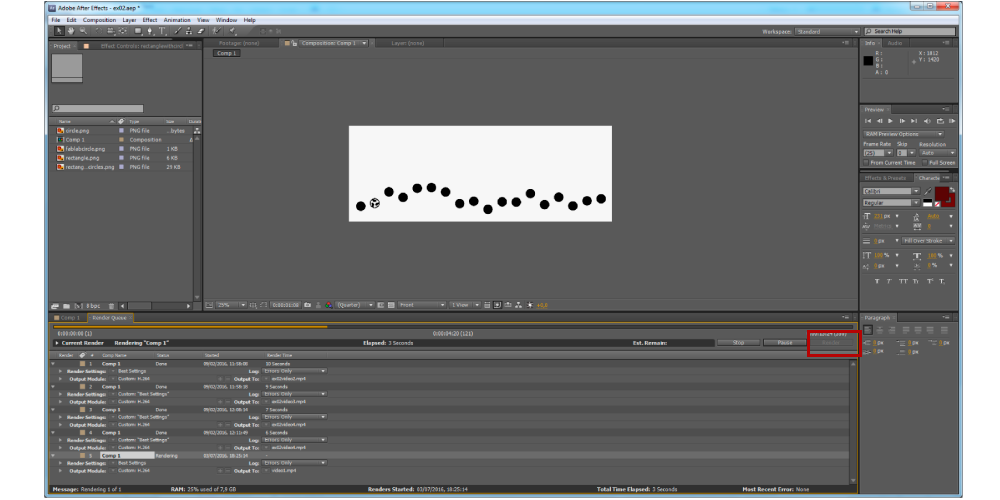
Task: Toggle the audio mute icon in Preview panel
Action: pos(927,121)
